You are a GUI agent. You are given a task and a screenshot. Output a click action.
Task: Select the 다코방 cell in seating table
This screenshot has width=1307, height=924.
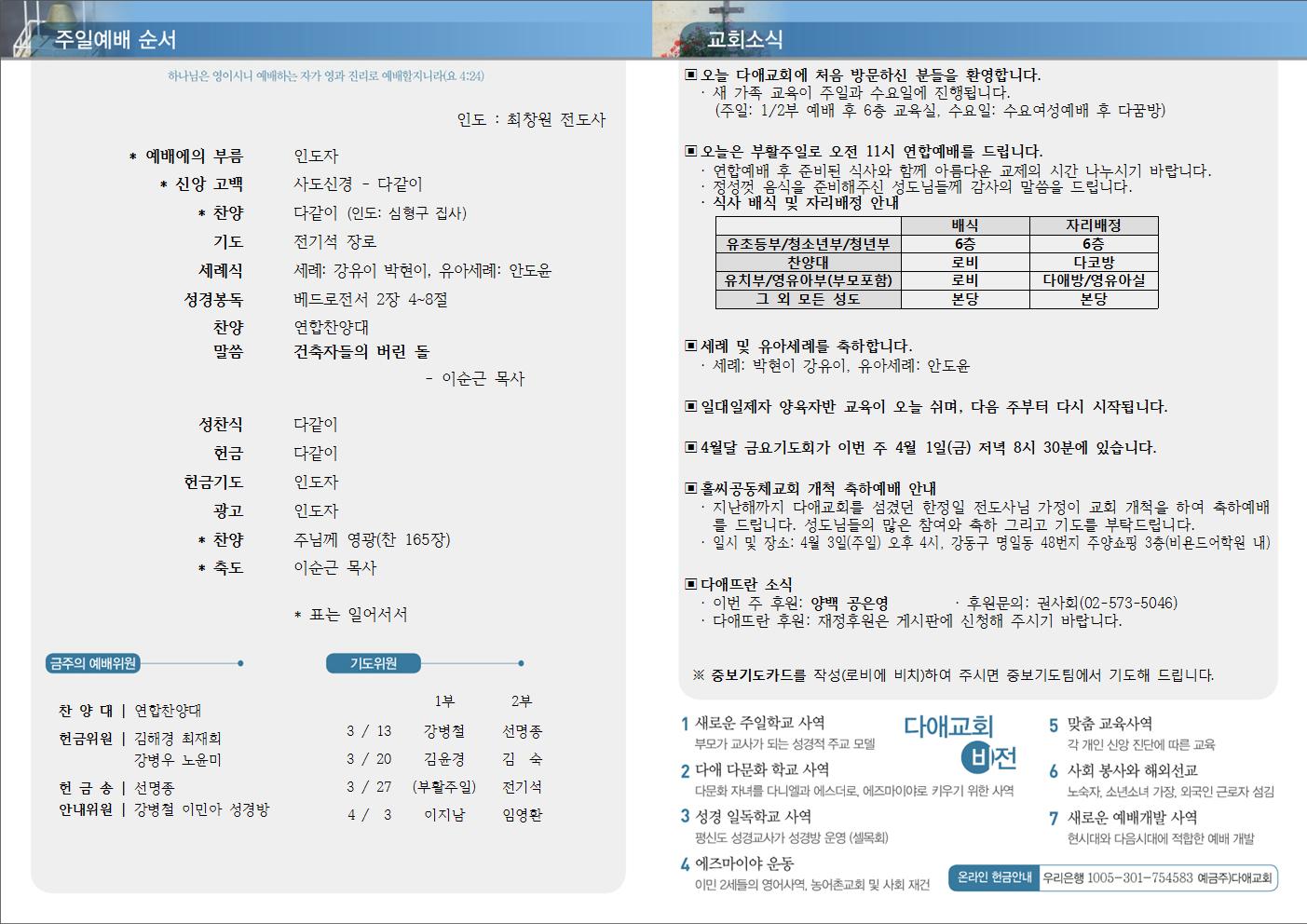tap(1093, 262)
